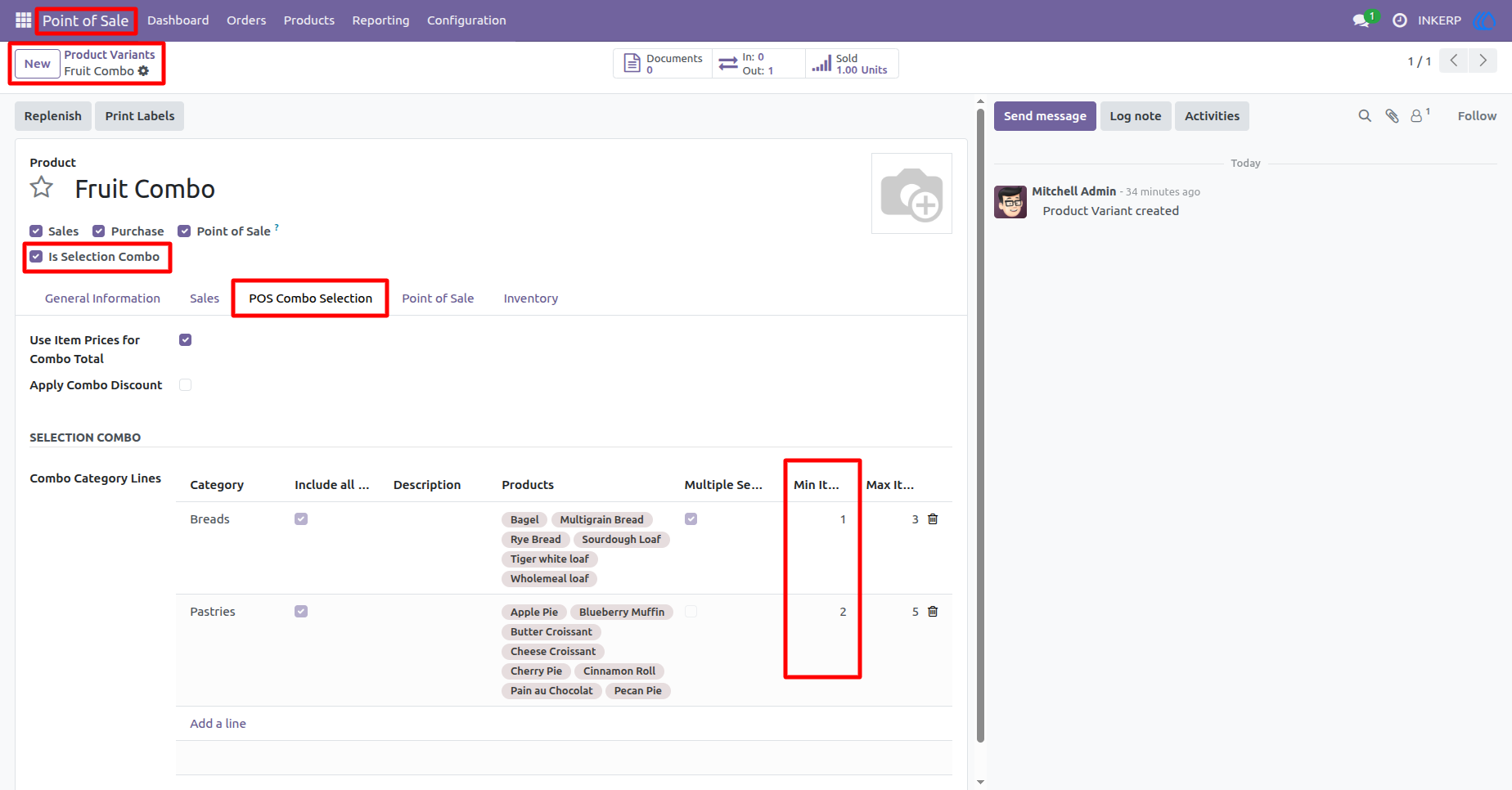This screenshot has height=790, width=1512.
Task: Switch to the Inventory tab
Action: (x=531, y=298)
